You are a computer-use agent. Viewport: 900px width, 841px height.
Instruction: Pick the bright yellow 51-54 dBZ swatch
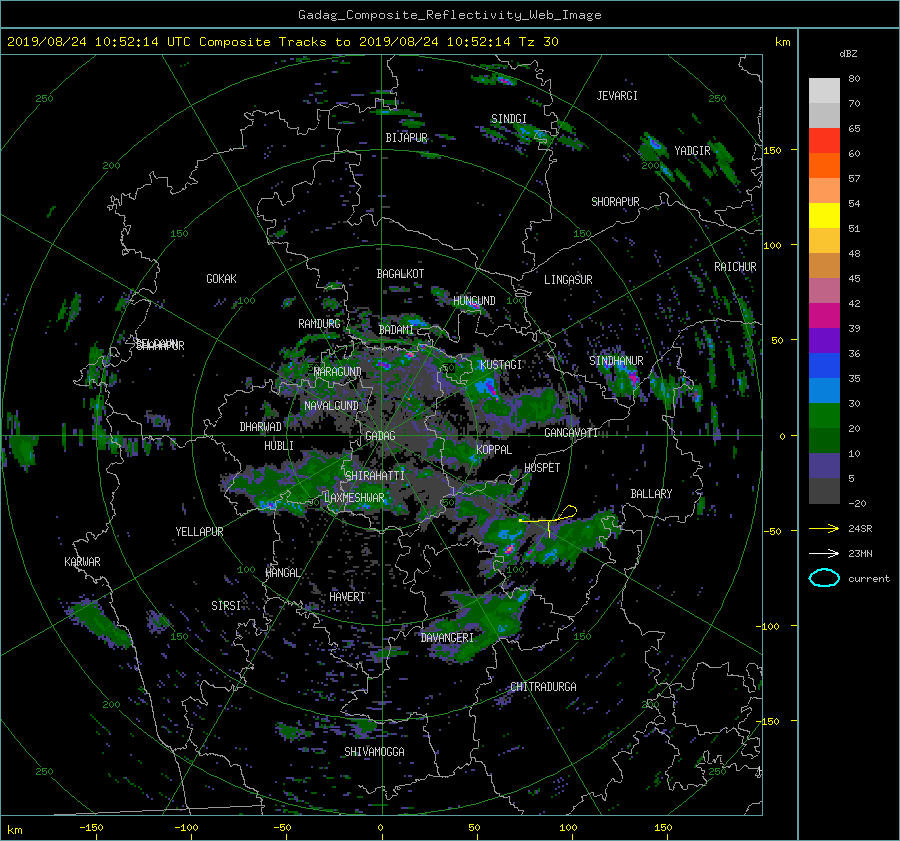click(824, 216)
